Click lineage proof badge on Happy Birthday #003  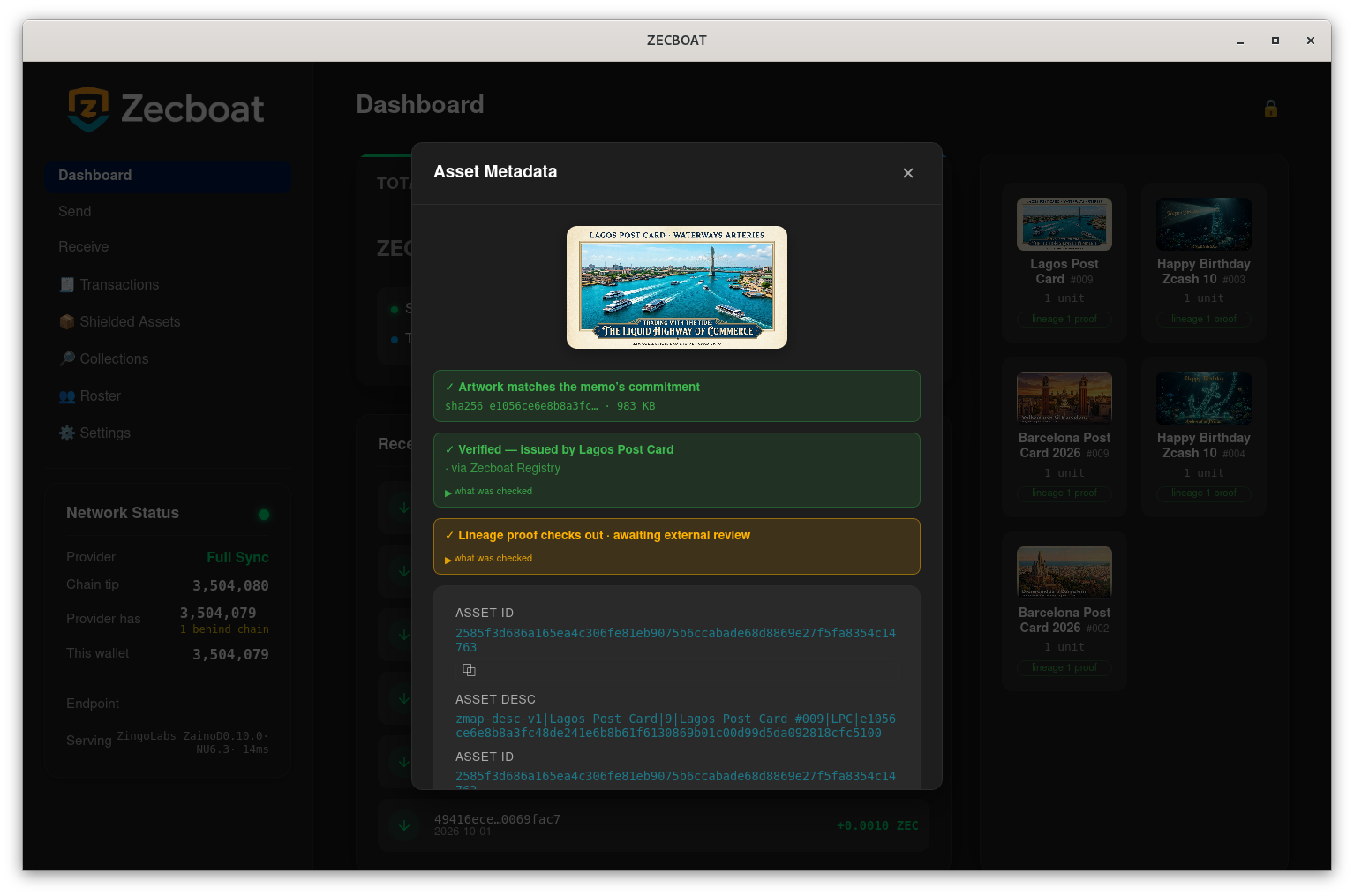[x=1204, y=319]
